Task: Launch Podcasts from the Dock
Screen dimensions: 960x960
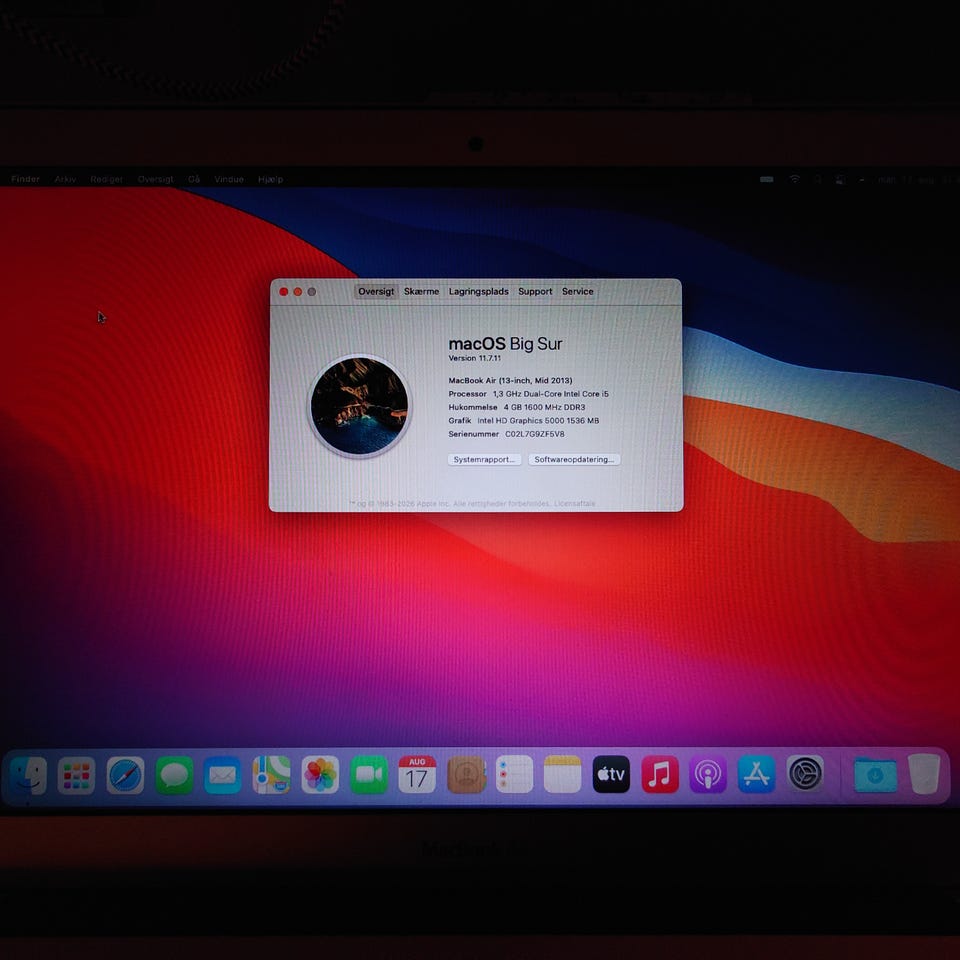Action: pos(708,775)
